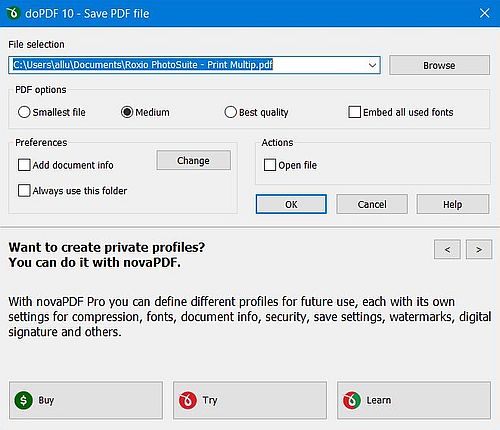This screenshot has width=500, height=430.
Task: Click the Try novaPDF button
Action: [x=250, y=400]
